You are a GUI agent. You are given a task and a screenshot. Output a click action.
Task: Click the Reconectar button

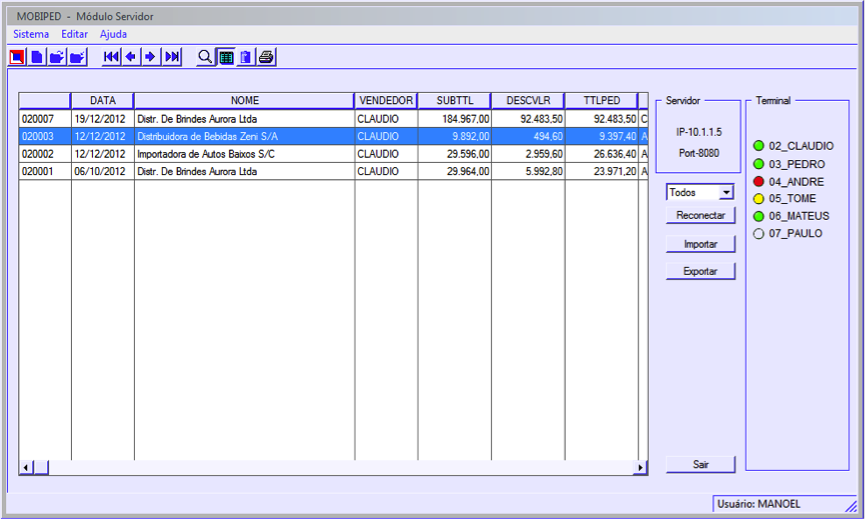tap(701, 215)
